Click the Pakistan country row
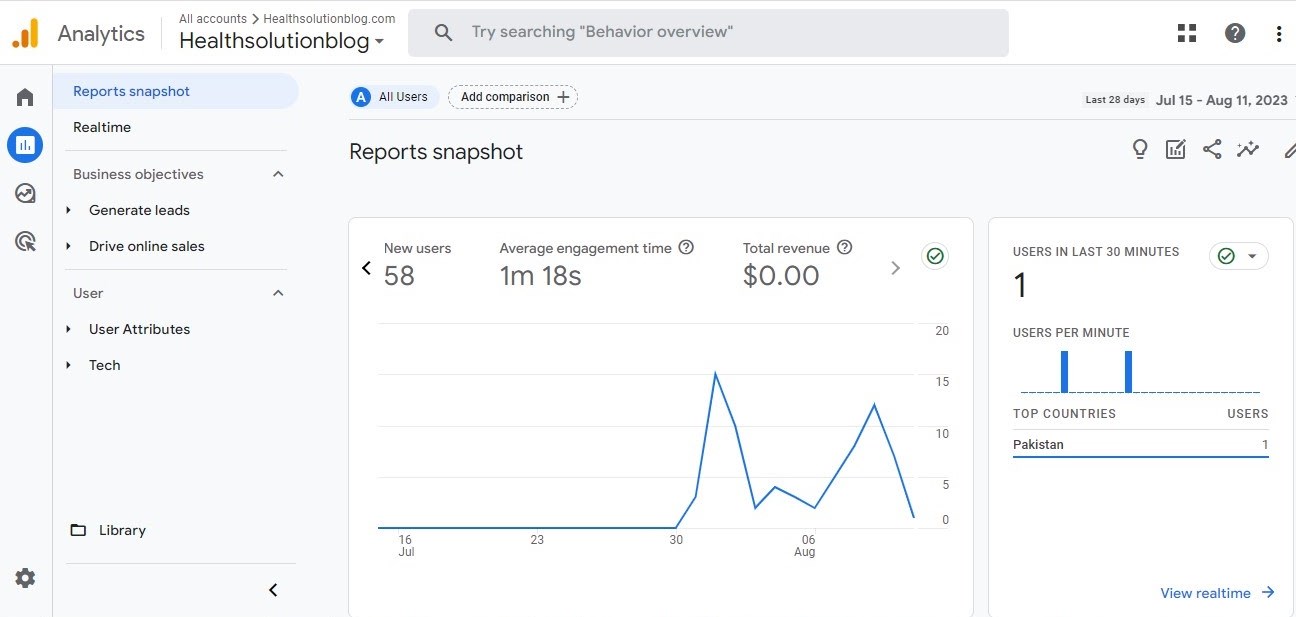Viewport: 1296px width, 617px height. tap(1140, 444)
